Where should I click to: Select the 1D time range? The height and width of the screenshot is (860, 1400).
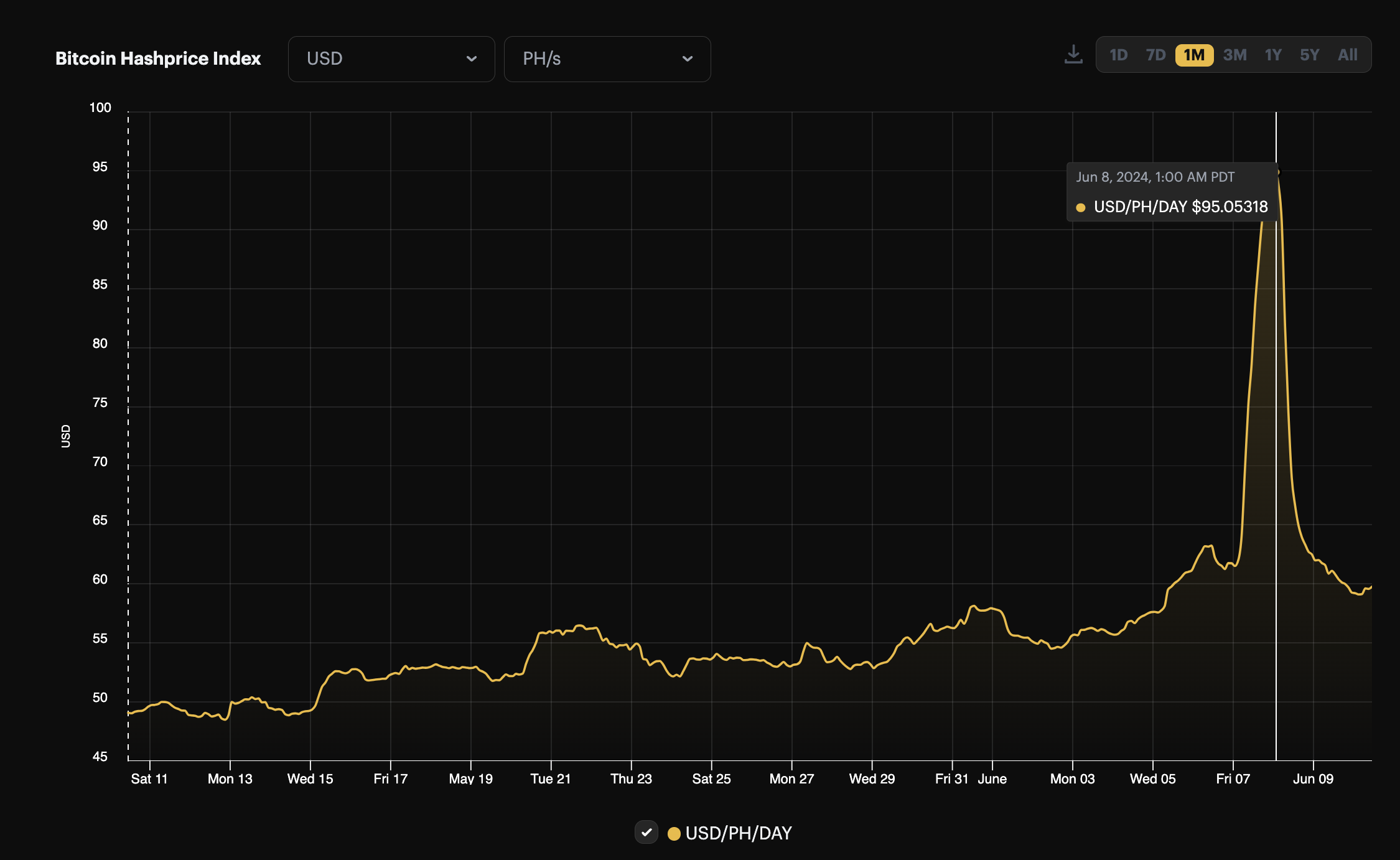pos(1118,54)
